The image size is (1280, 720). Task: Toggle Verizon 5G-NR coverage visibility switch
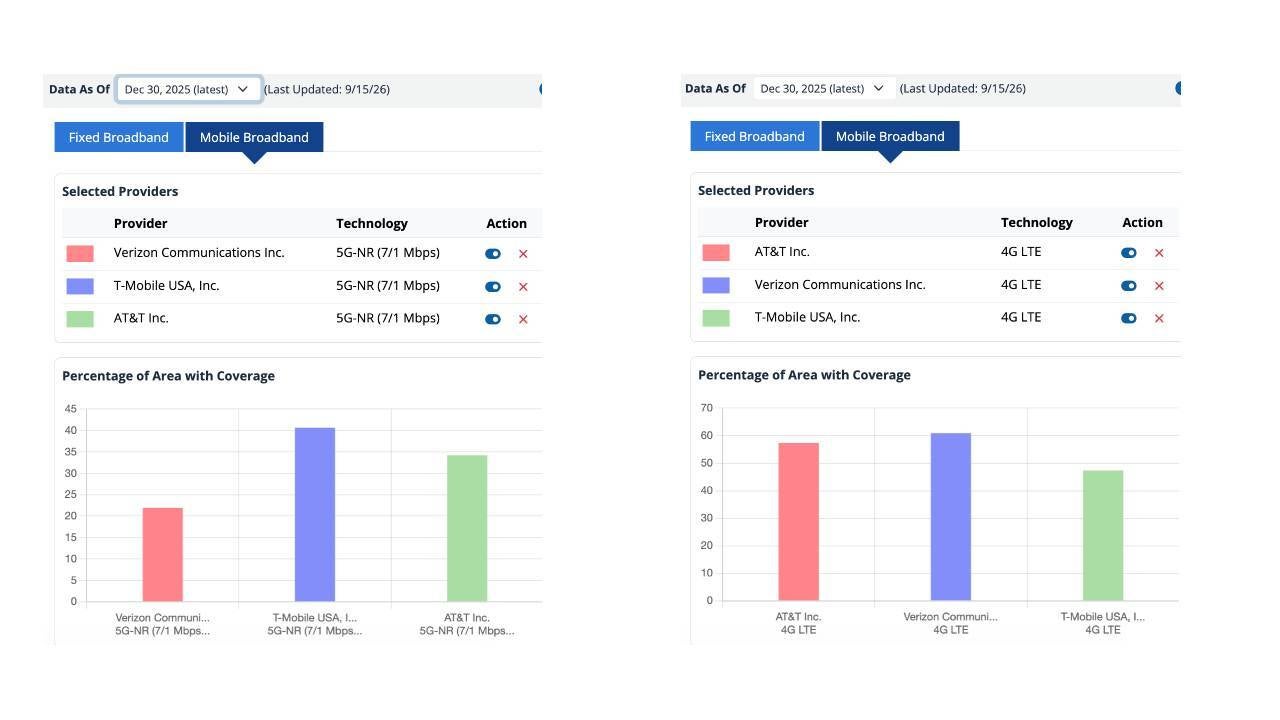[x=493, y=254]
